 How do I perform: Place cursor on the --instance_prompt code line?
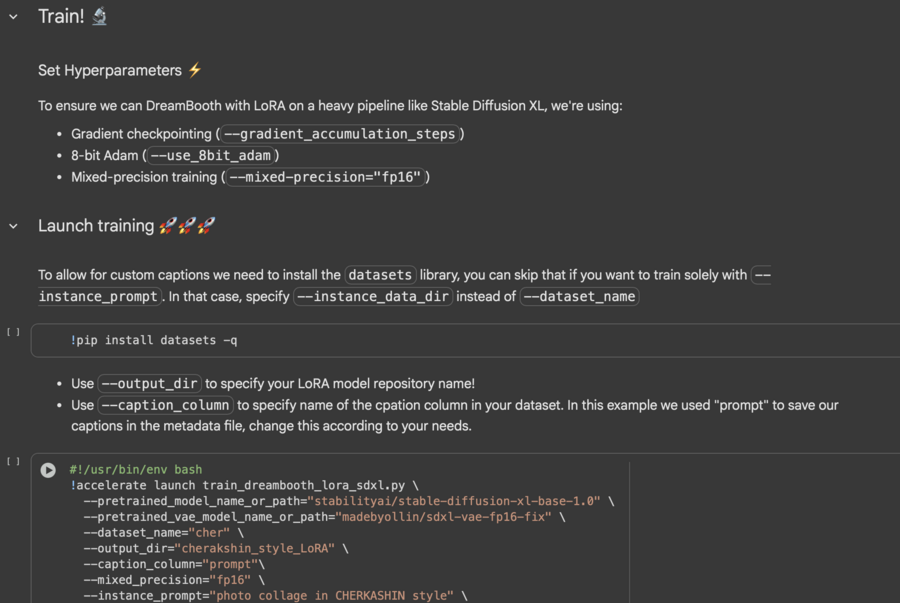tap(268, 596)
